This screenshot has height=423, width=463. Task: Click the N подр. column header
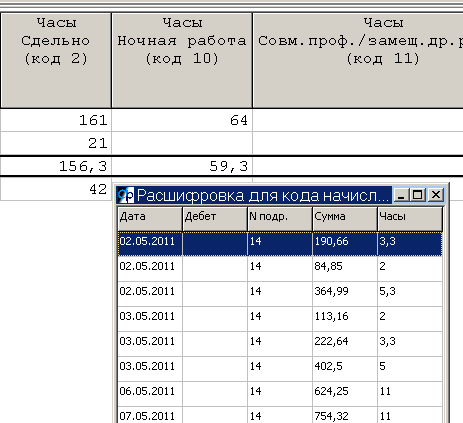tap(280, 219)
